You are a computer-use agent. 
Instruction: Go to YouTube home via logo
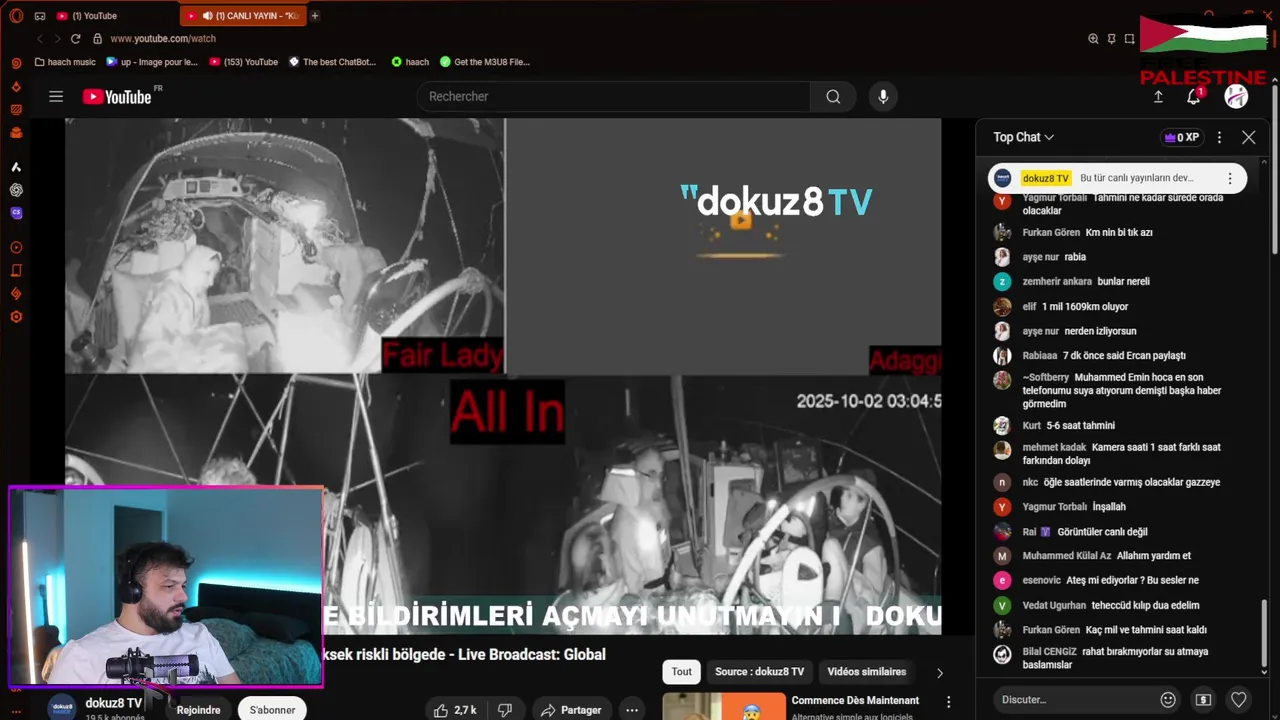(x=117, y=97)
